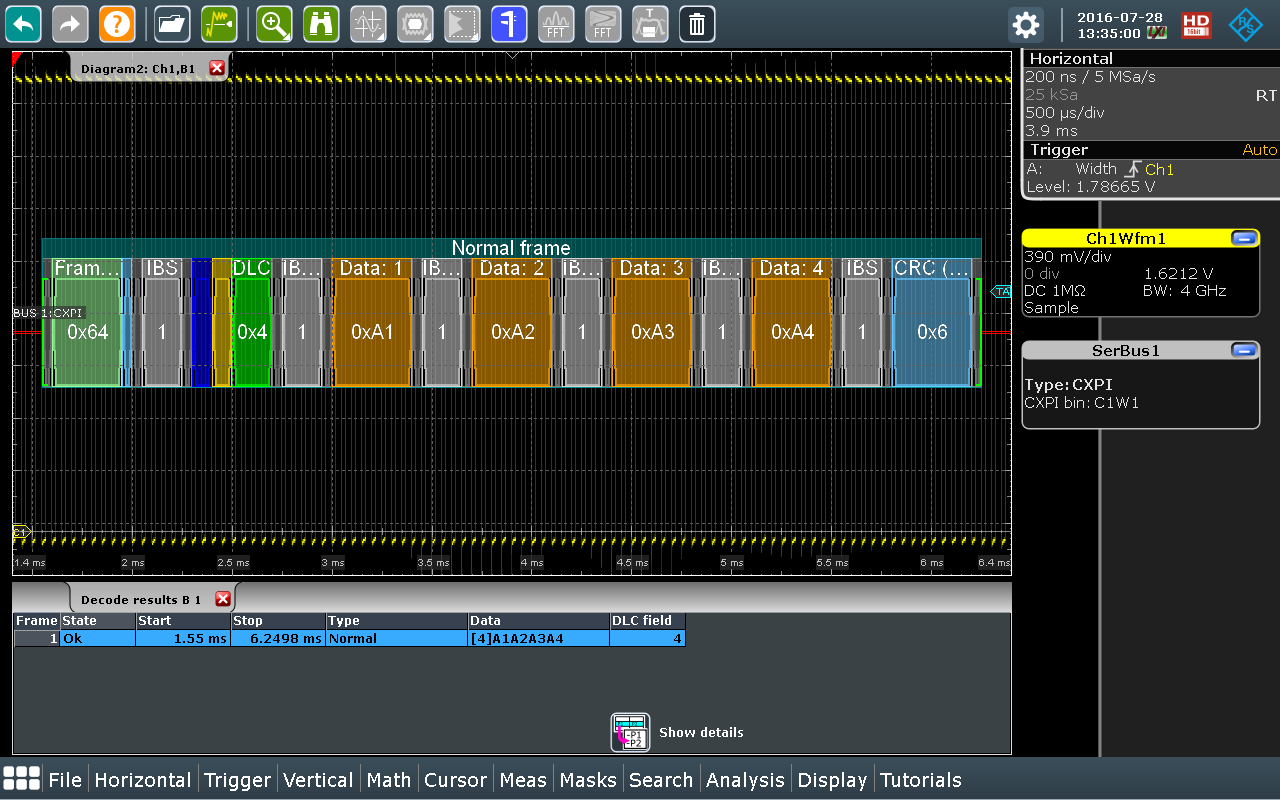1280x800 pixels.
Task: Click the open file folder icon
Action: [x=172, y=23]
